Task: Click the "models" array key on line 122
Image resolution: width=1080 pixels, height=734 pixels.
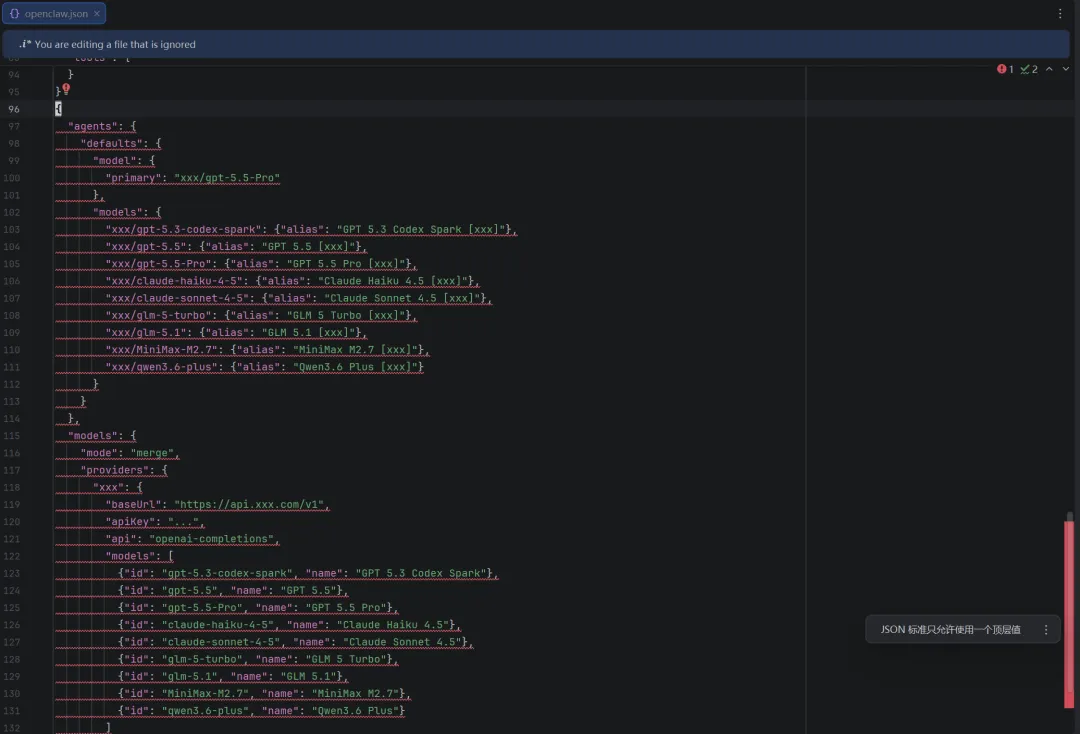Action: click(x=130, y=556)
